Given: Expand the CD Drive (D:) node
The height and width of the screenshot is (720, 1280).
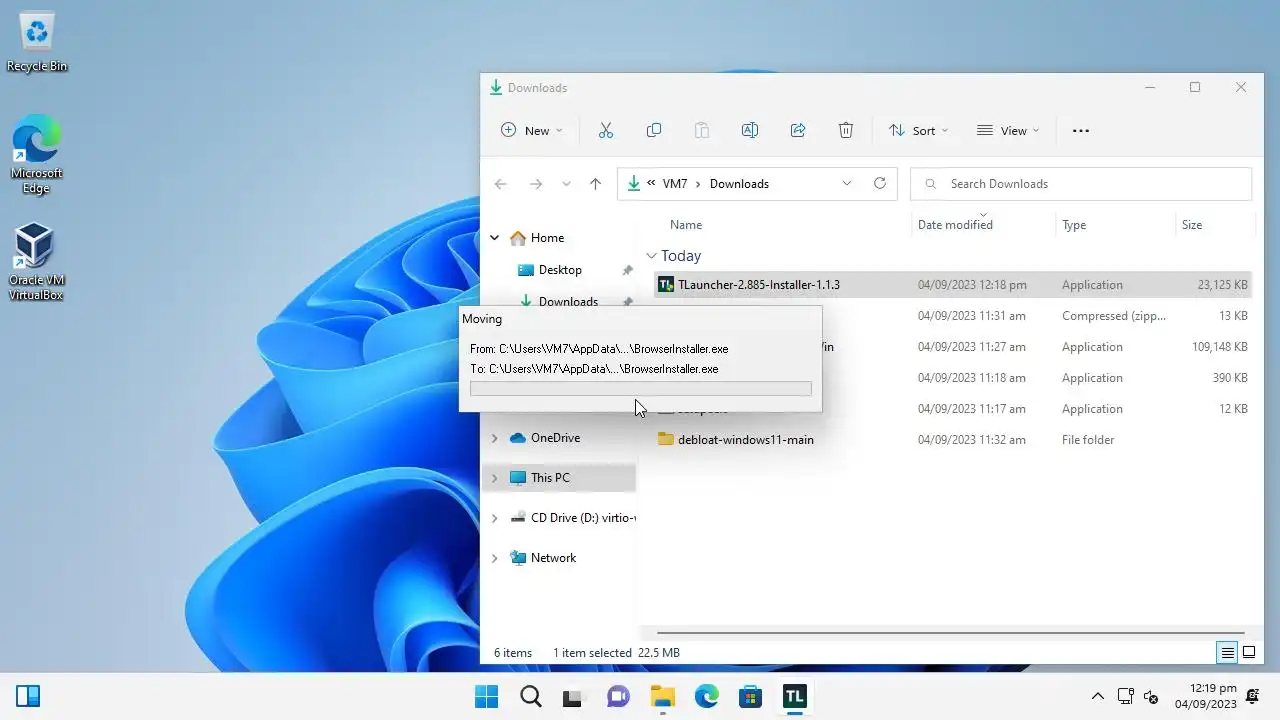Looking at the screenshot, I should click(x=494, y=518).
